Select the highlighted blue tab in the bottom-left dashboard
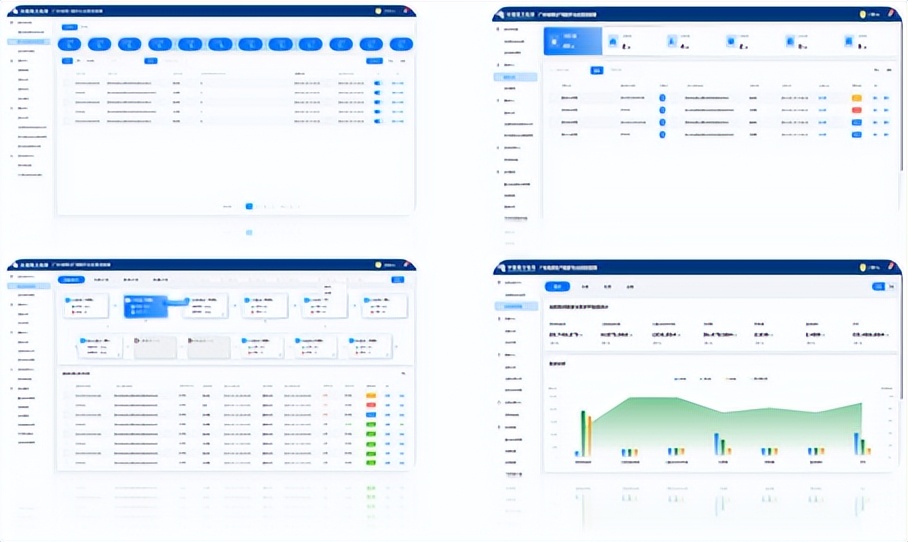The height and width of the screenshot is (542, 908). (x=71, y=280)
